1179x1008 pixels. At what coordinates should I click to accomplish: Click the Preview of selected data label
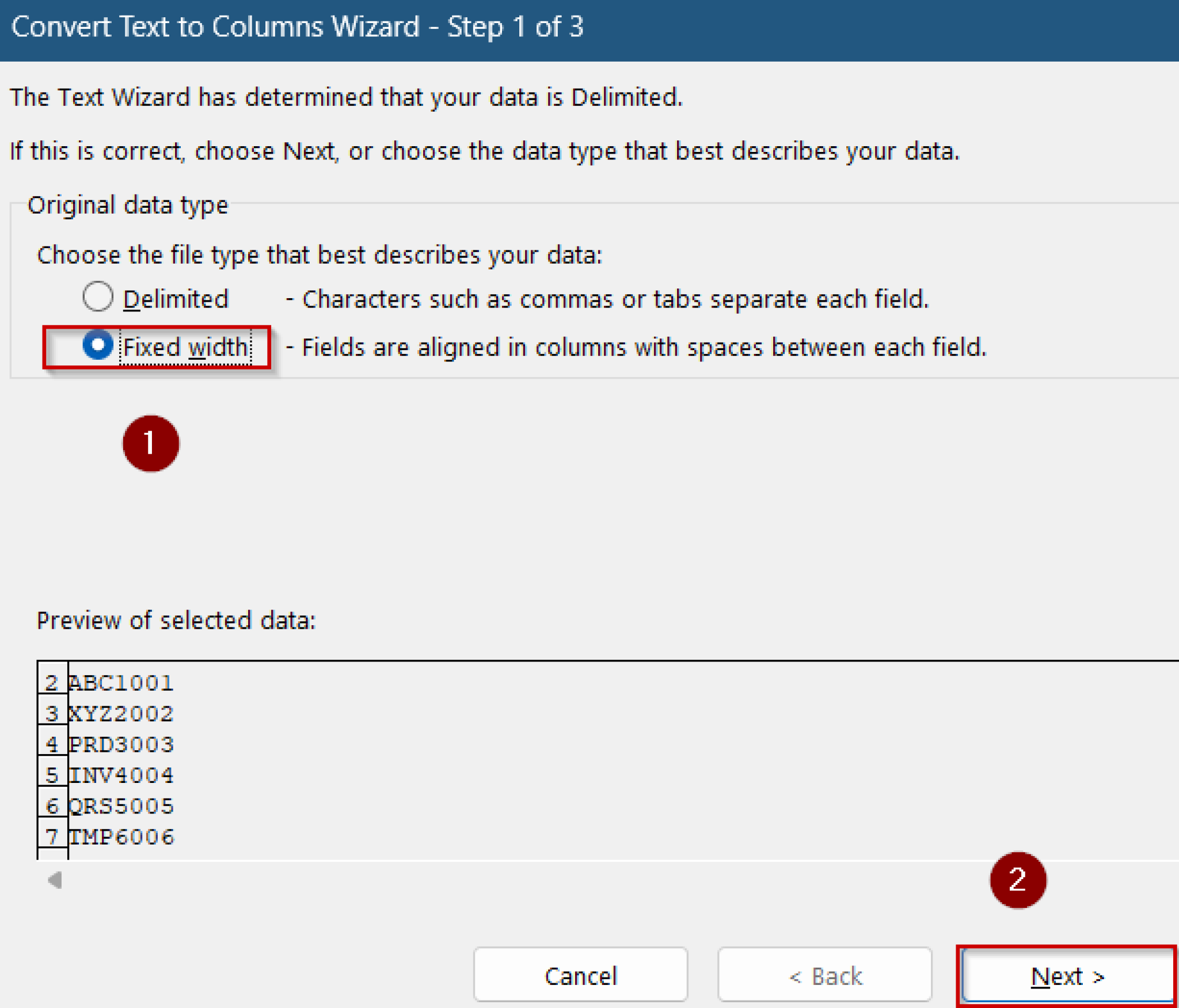176,621
